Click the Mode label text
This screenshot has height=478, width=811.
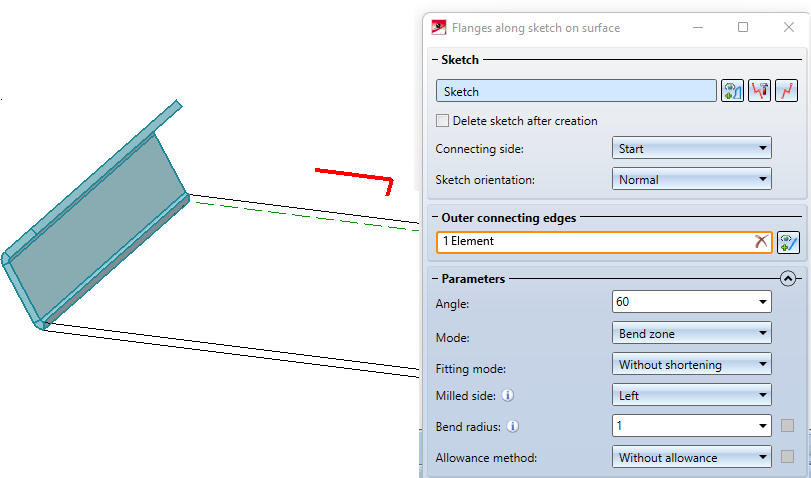(453, 338)
